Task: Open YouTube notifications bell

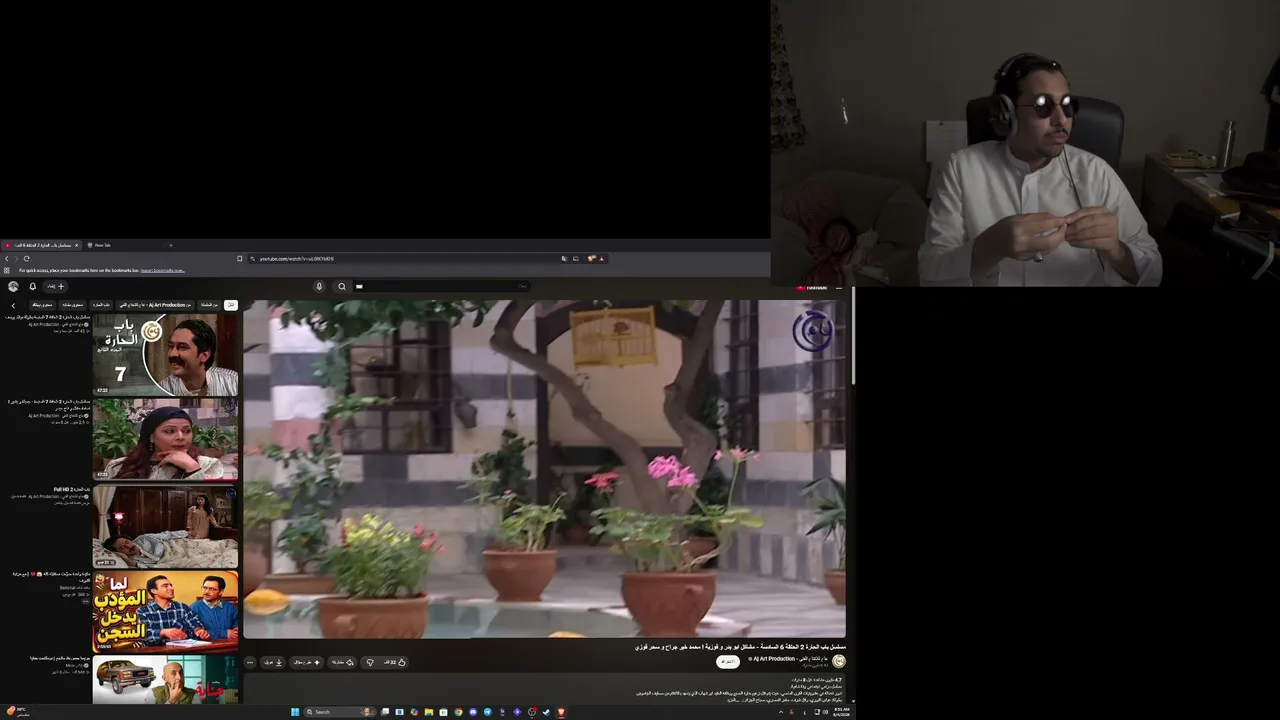Action: 32,286
